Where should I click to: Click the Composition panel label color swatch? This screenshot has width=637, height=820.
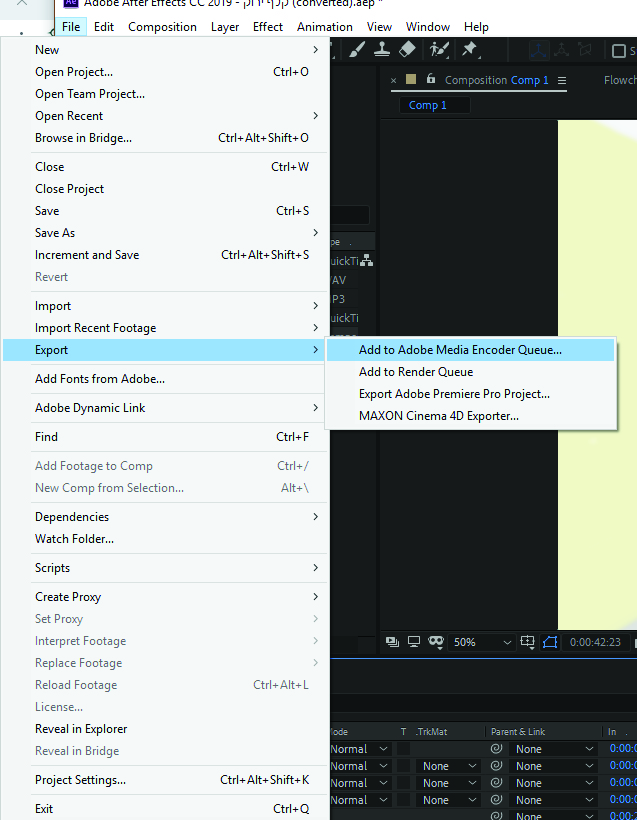click(x=411, y=79)
